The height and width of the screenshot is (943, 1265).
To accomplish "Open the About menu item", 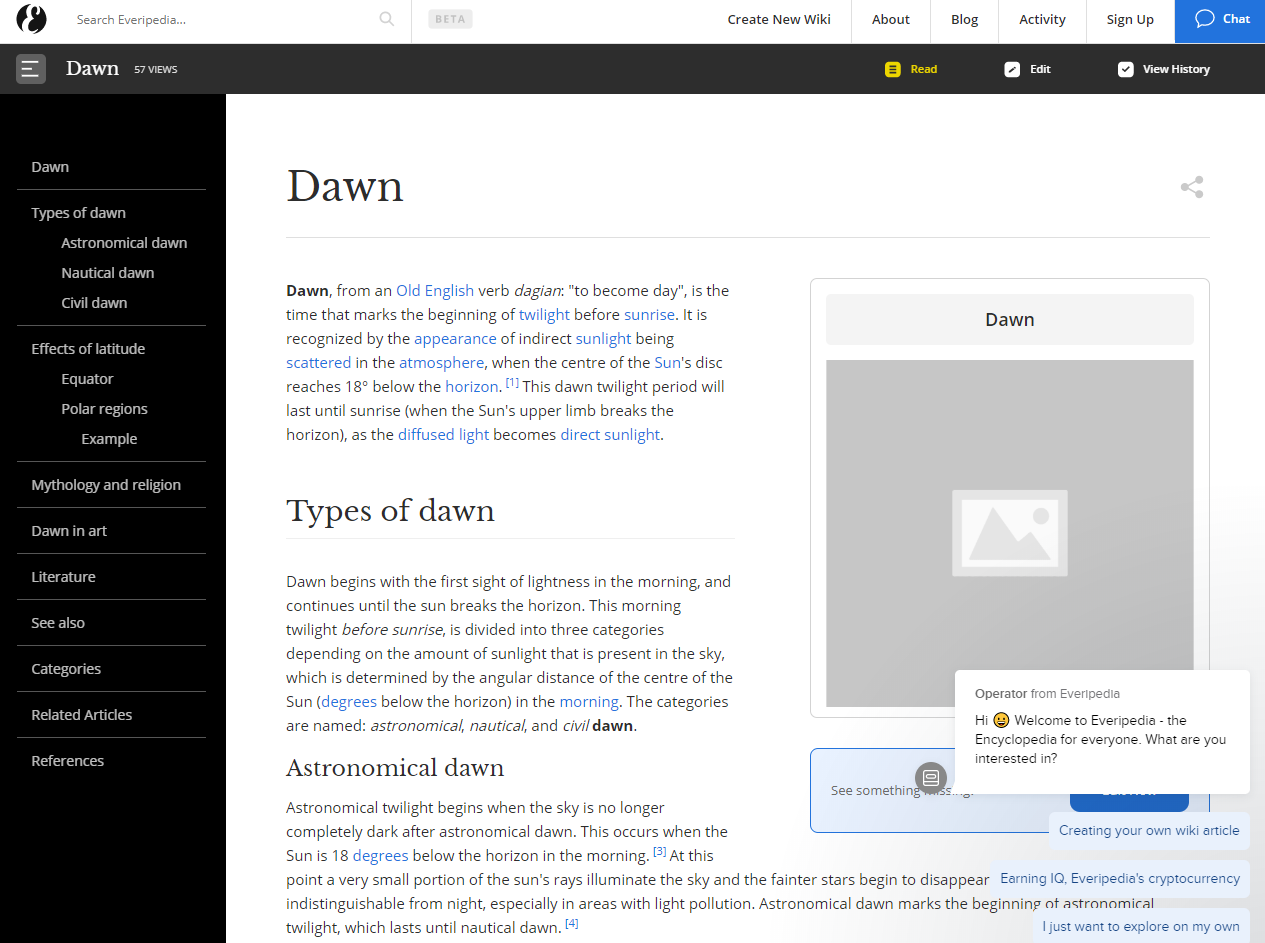I will coord(891,19).
